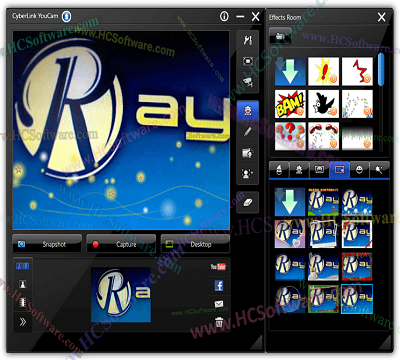Upload captured media to YouTube
This screenshot has height=360, width=400.
point(218,267)
